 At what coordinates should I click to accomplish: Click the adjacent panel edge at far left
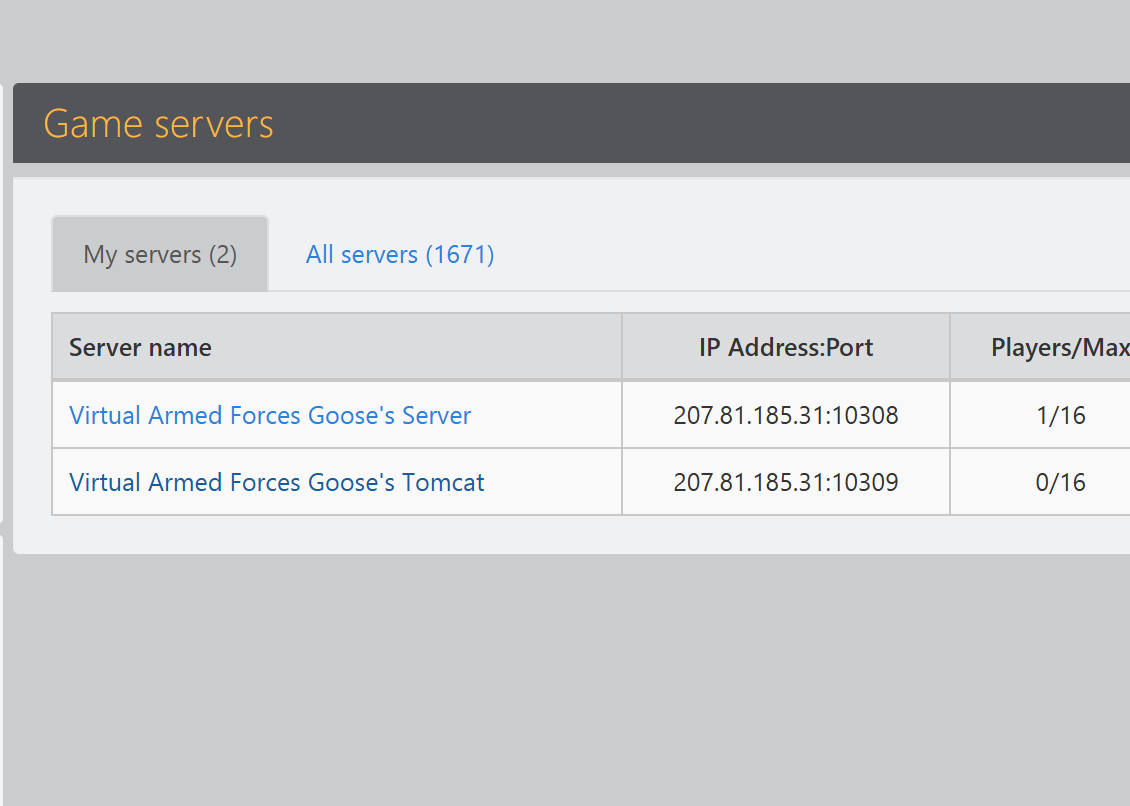click(2, 300)
